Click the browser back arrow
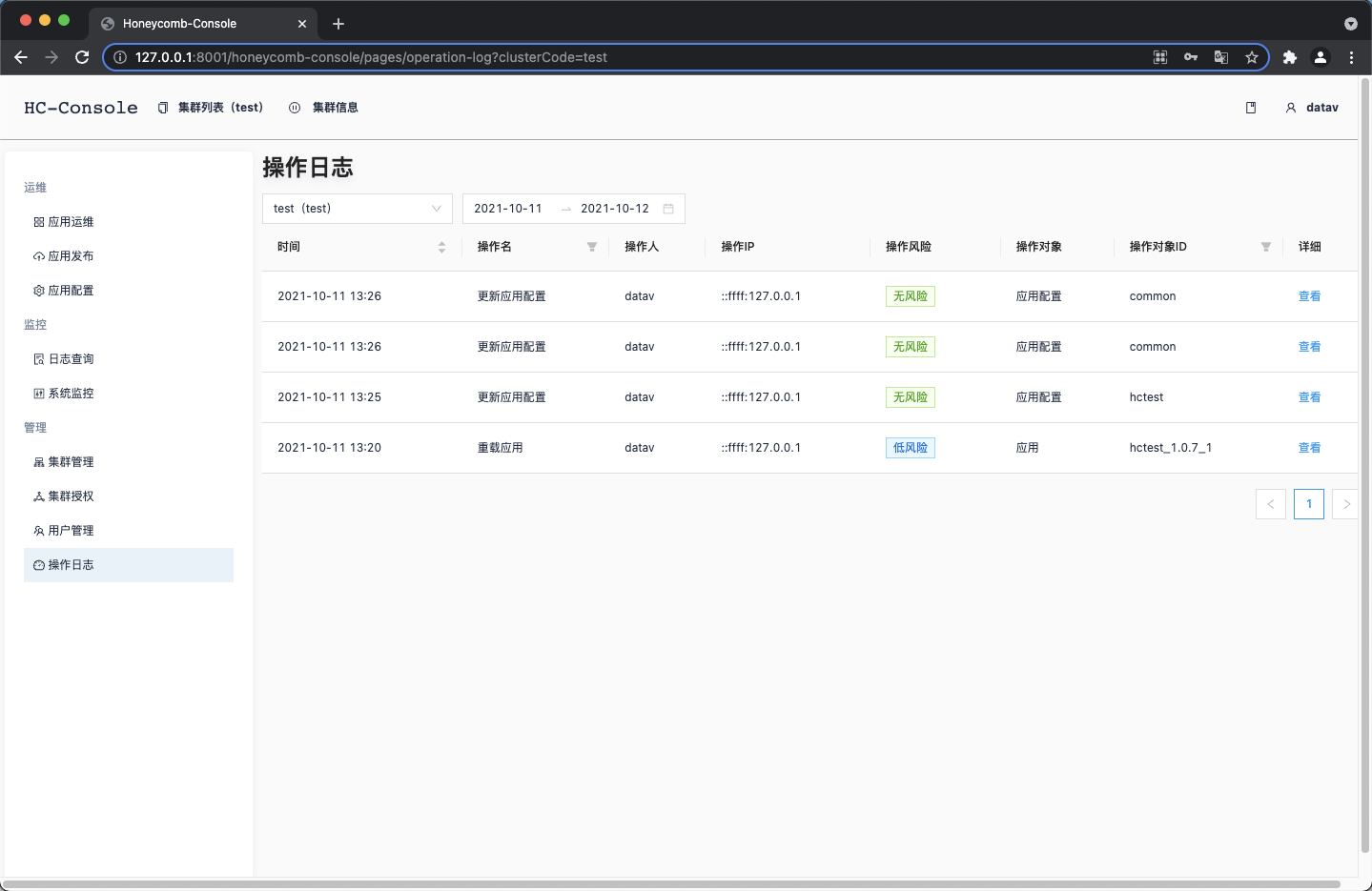Viewport: 1372px width, 891px height. tap(21, 57)
